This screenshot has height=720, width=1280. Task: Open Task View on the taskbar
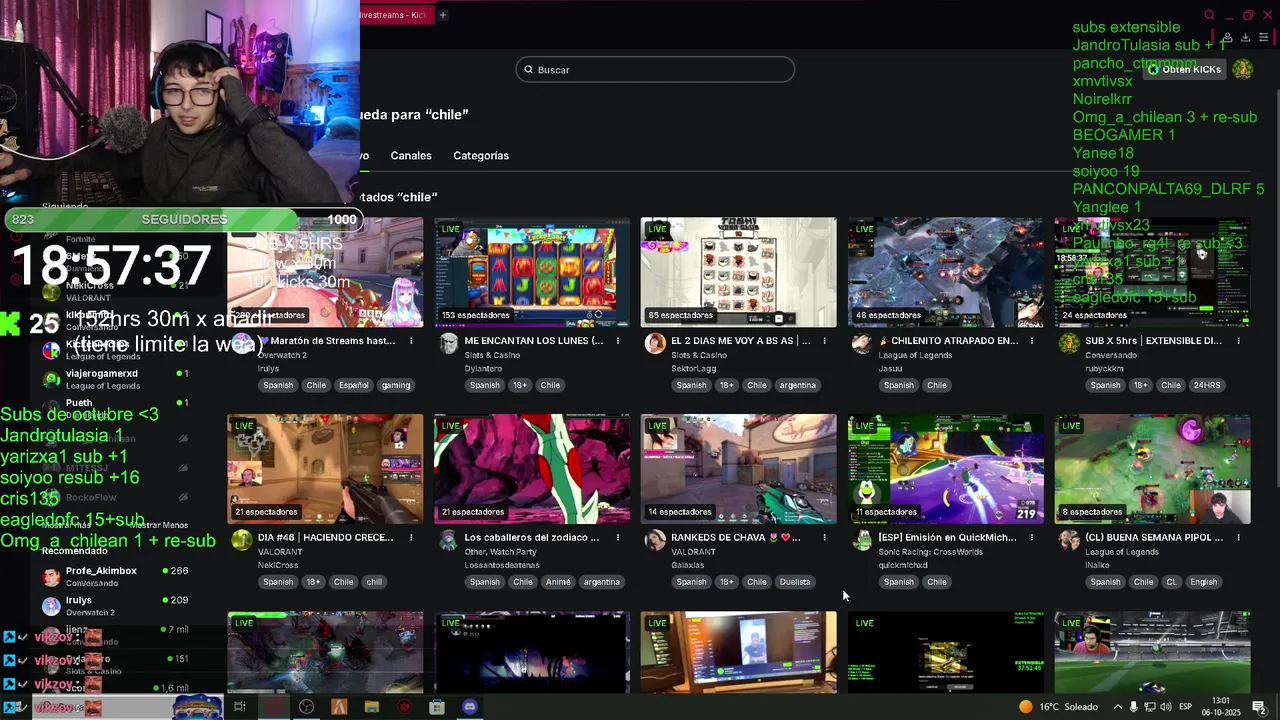pos(240,707)
